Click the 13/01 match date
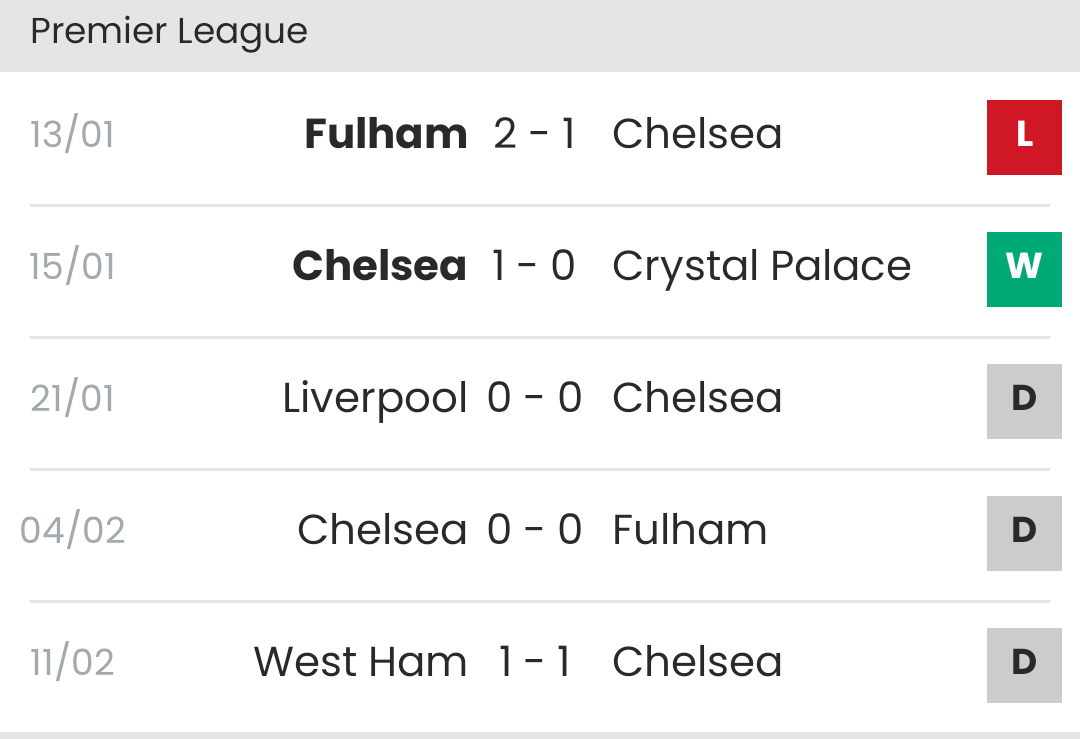This screenshot has width=1080, height=739. [72, 134]
